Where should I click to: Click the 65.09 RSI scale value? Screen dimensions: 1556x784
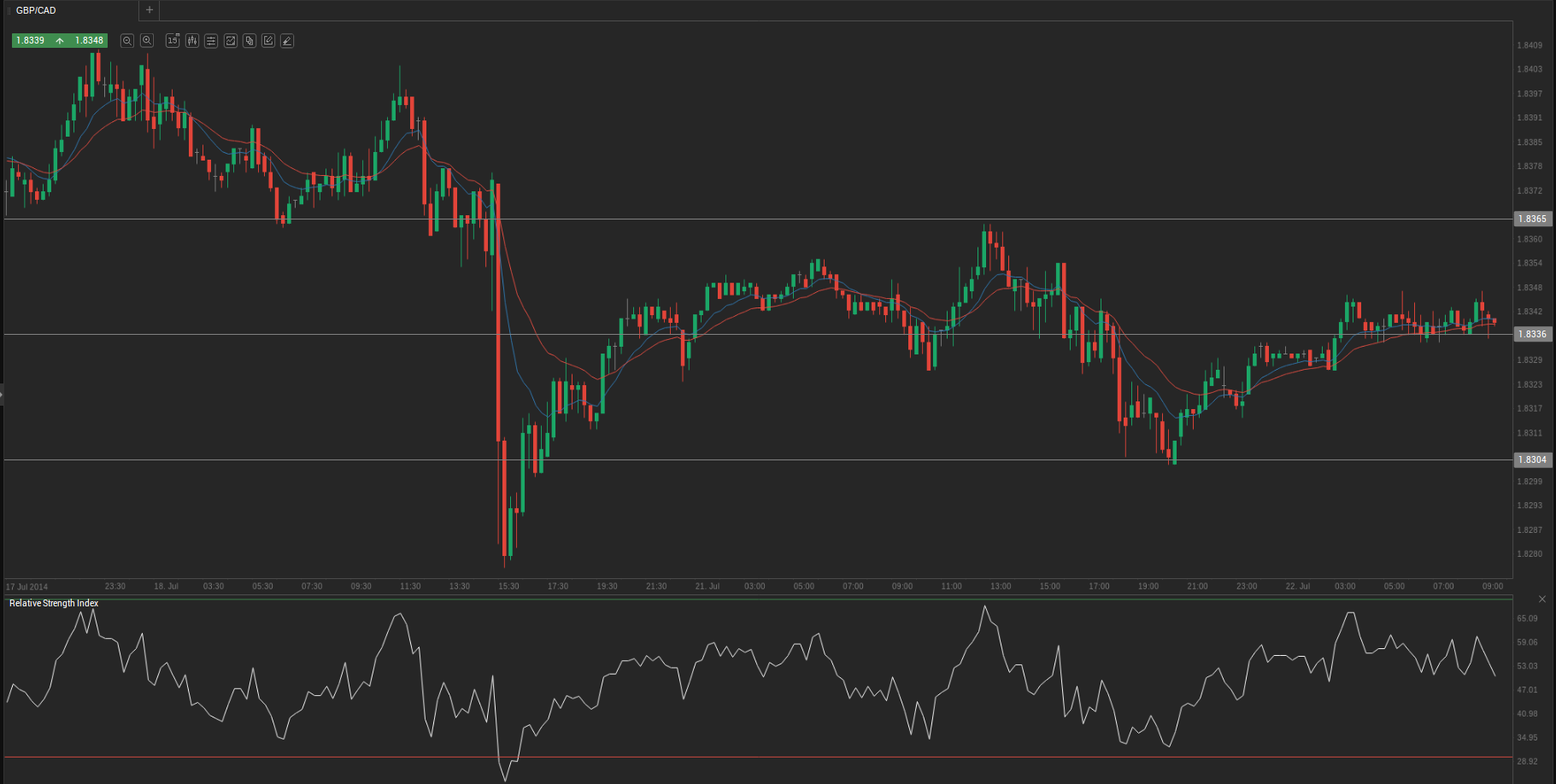1527,618
